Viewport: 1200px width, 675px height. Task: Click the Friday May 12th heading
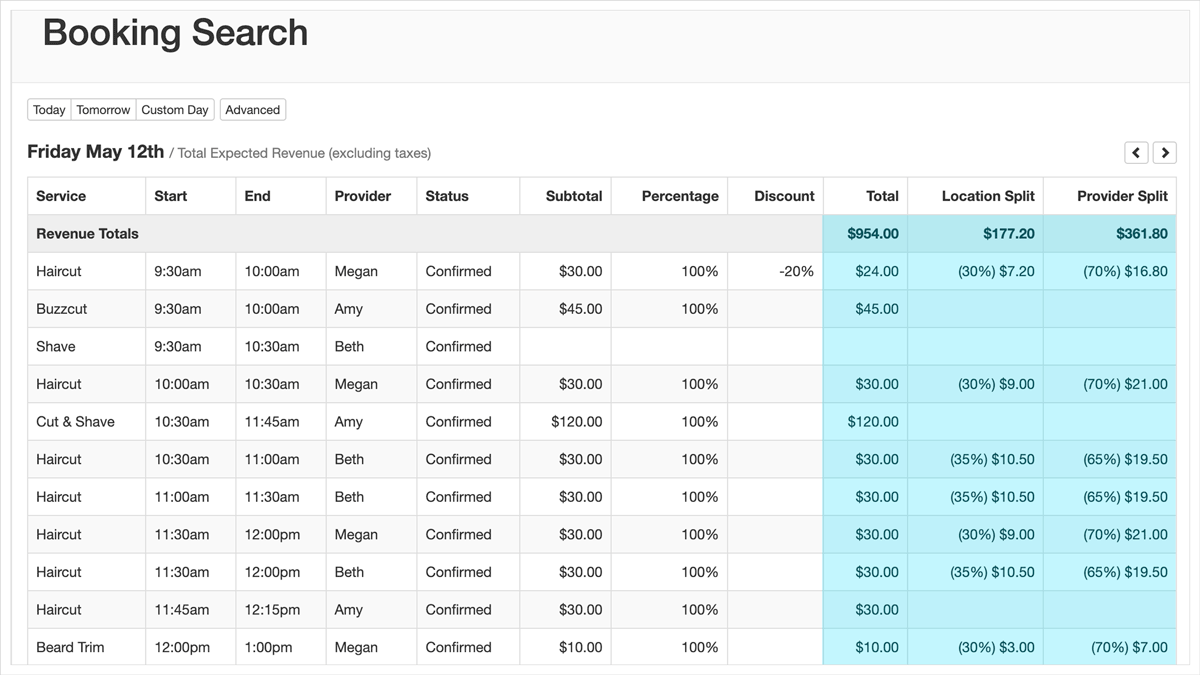[x=95, y=152]
